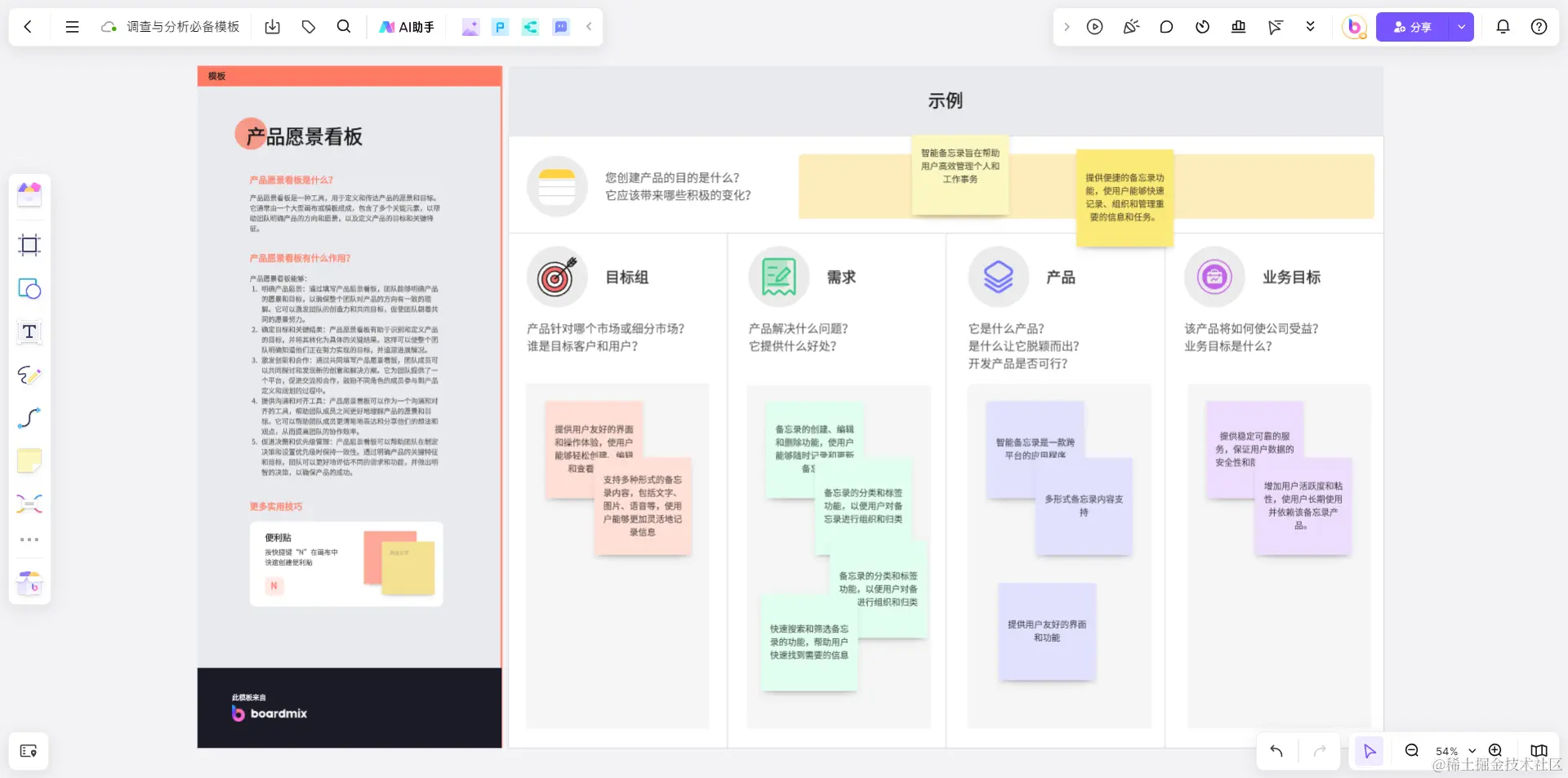Open the AI助手 assistant
The image size is (1568, 778).
click(405, 26)
